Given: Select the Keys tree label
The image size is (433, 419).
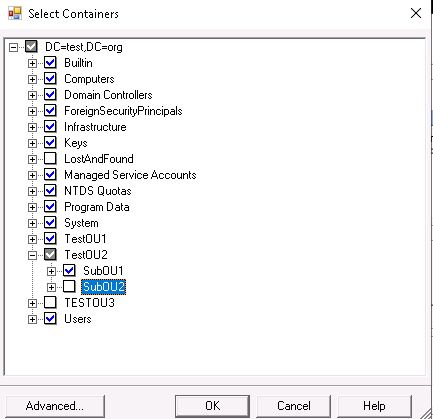Looking at the screenshot, I should pos(76,143).
